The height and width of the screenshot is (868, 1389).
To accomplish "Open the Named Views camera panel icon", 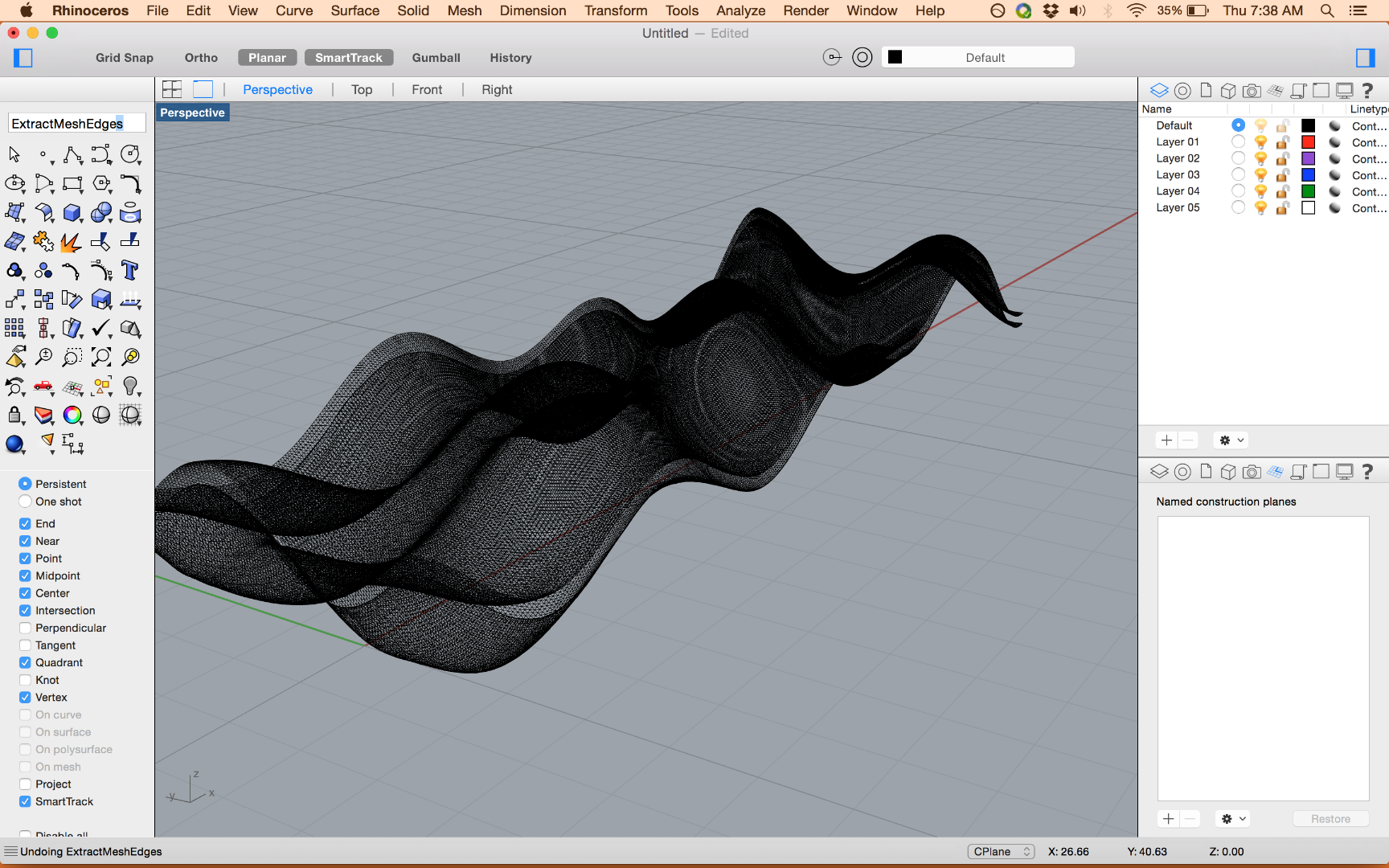I will [1252, 90].
